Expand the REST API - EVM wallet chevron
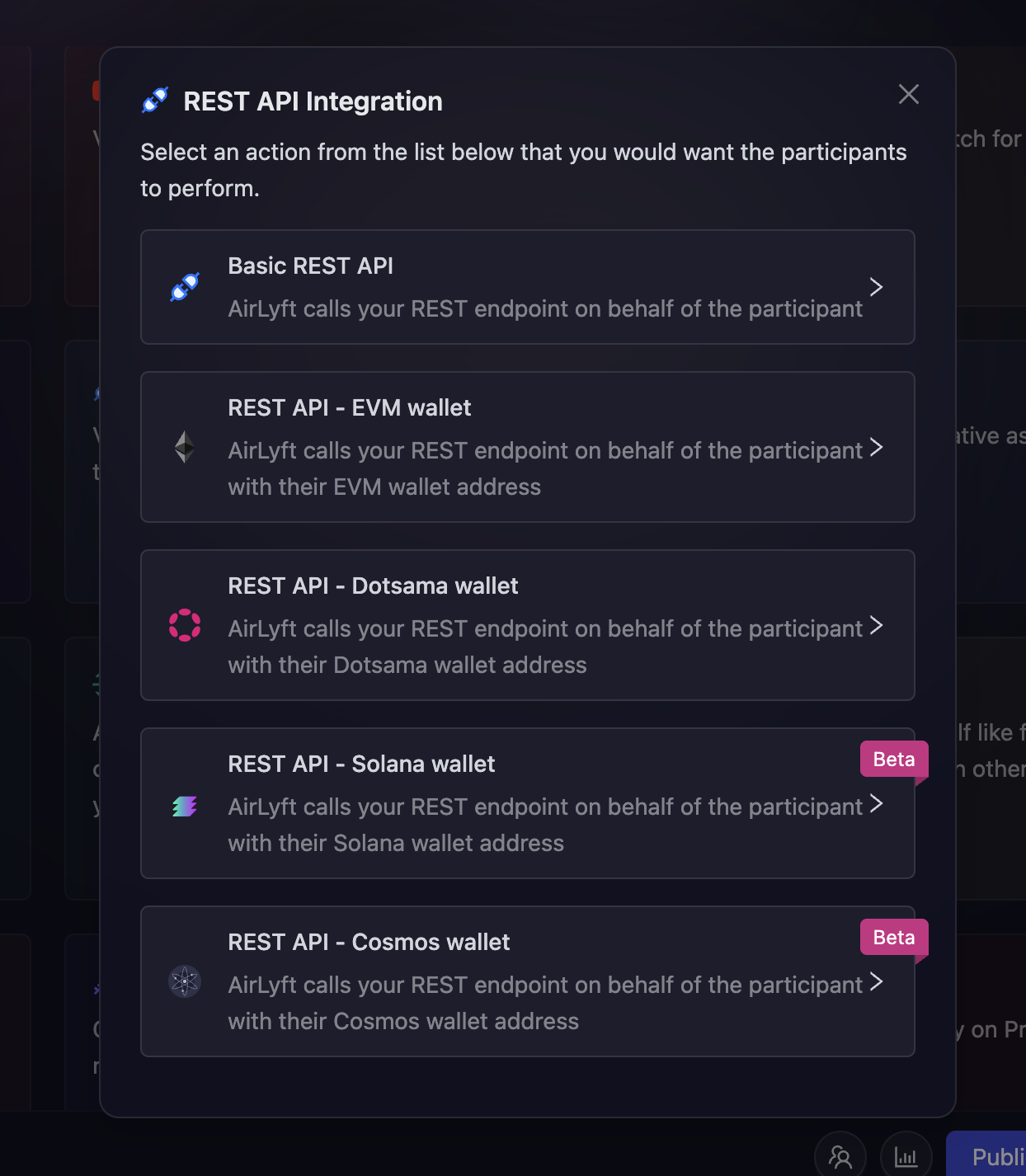1026x1176 pixels. point(876,447)
